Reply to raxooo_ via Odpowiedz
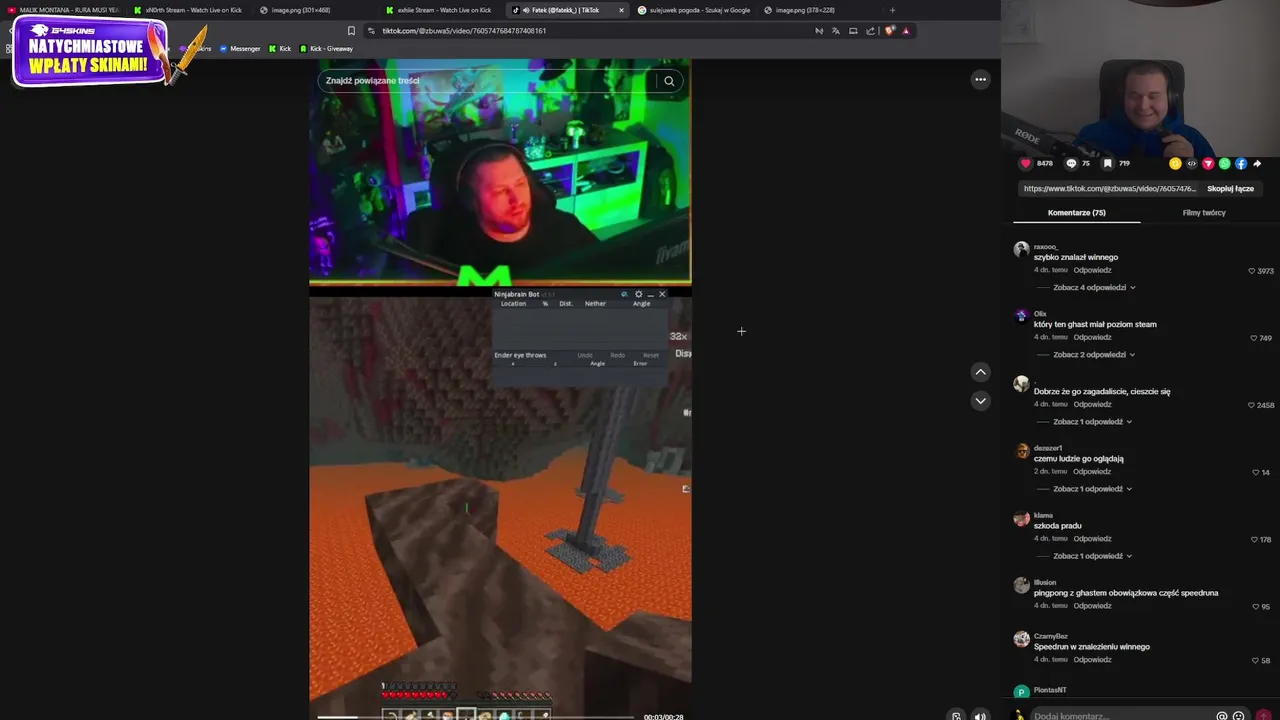1280x720 pixels. click(x=1092, y=270)
